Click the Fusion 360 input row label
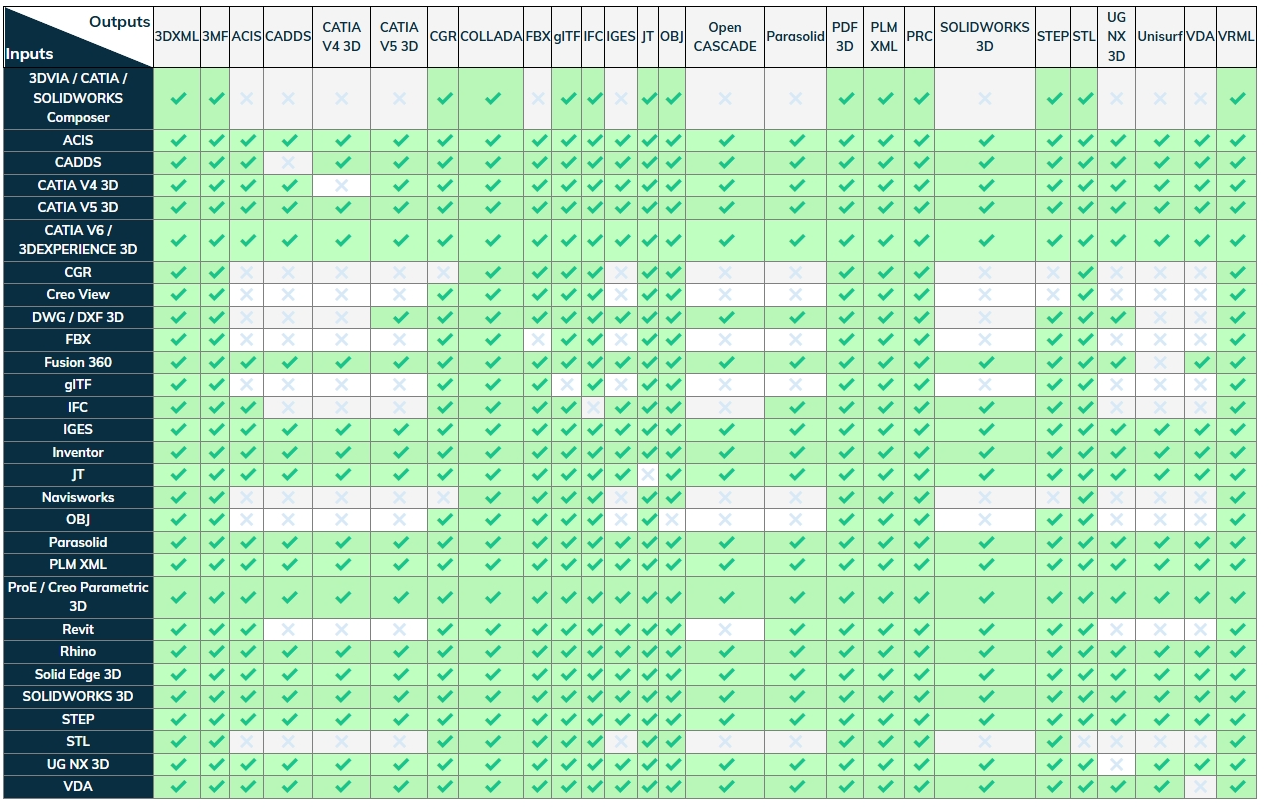 click(78, 362)
